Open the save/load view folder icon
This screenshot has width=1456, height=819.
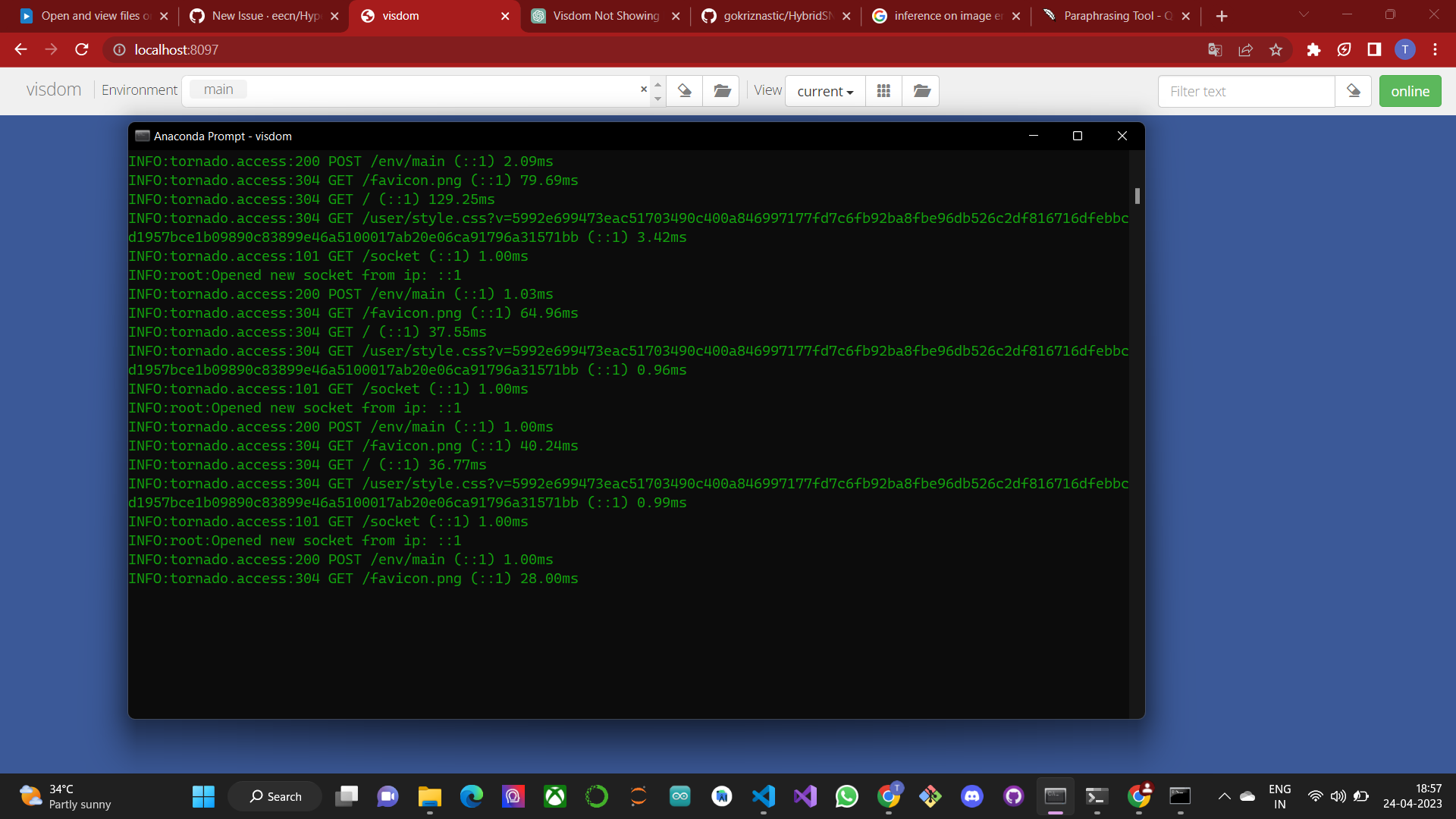pos(920,90)
